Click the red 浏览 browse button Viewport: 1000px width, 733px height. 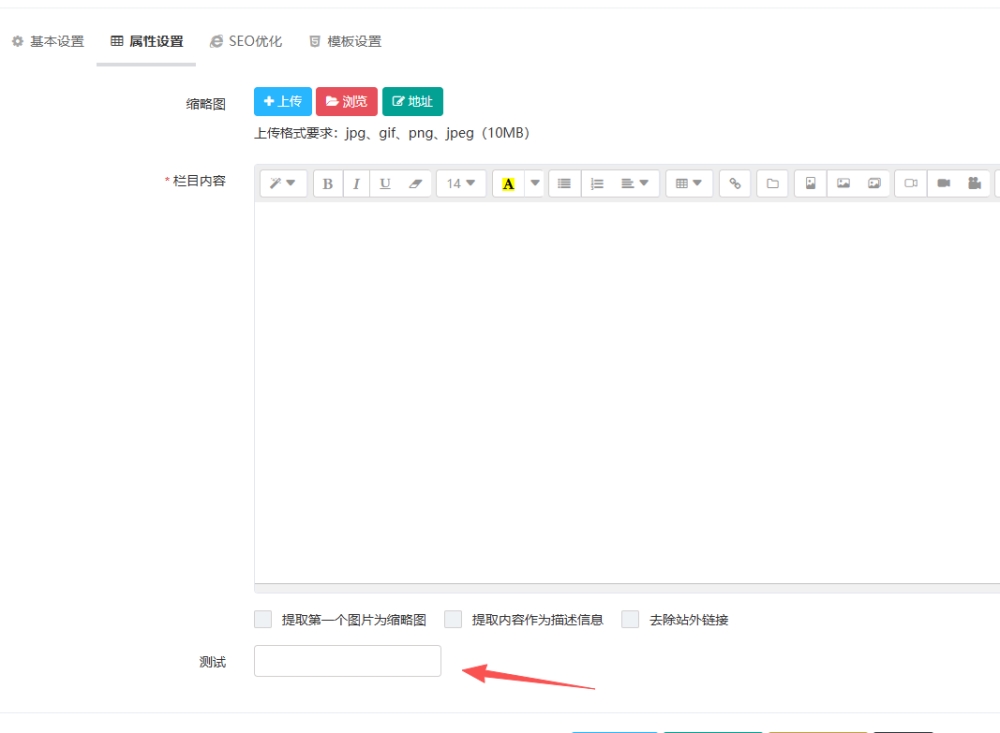click(x=346, y=102)
